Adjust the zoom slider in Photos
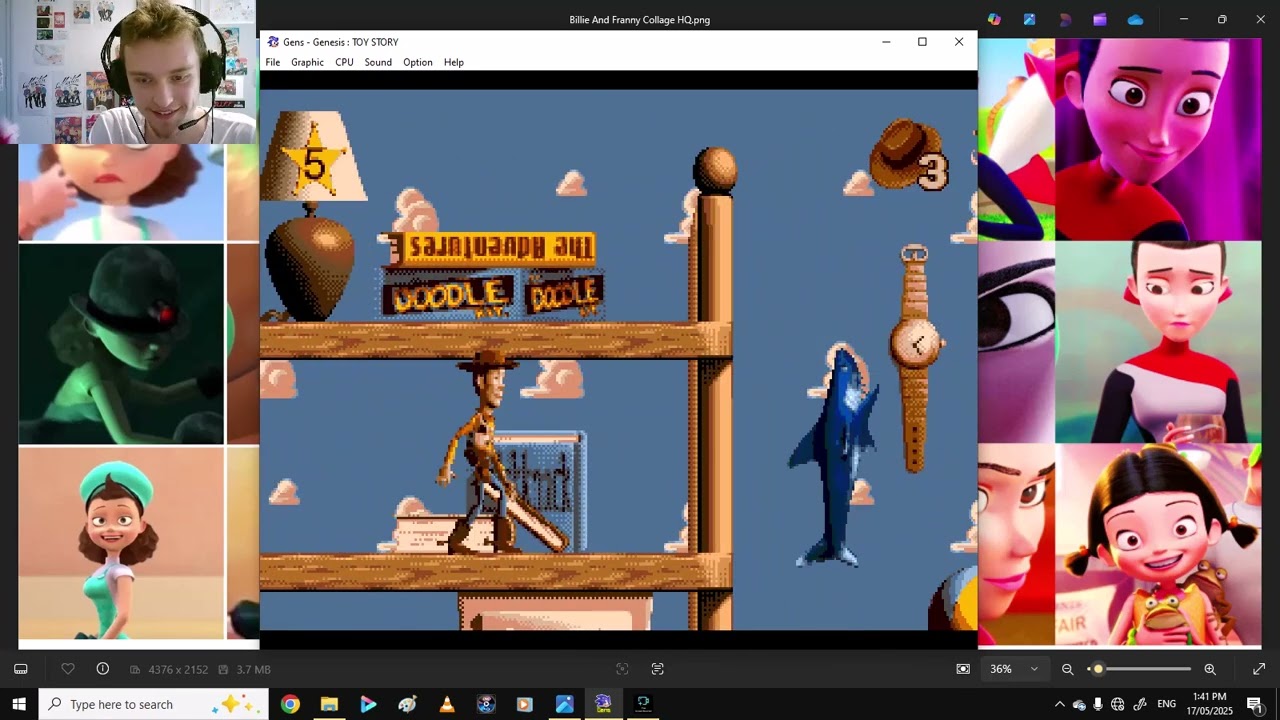This screenshot has height=720, width=1280. tap(1139, 669)
